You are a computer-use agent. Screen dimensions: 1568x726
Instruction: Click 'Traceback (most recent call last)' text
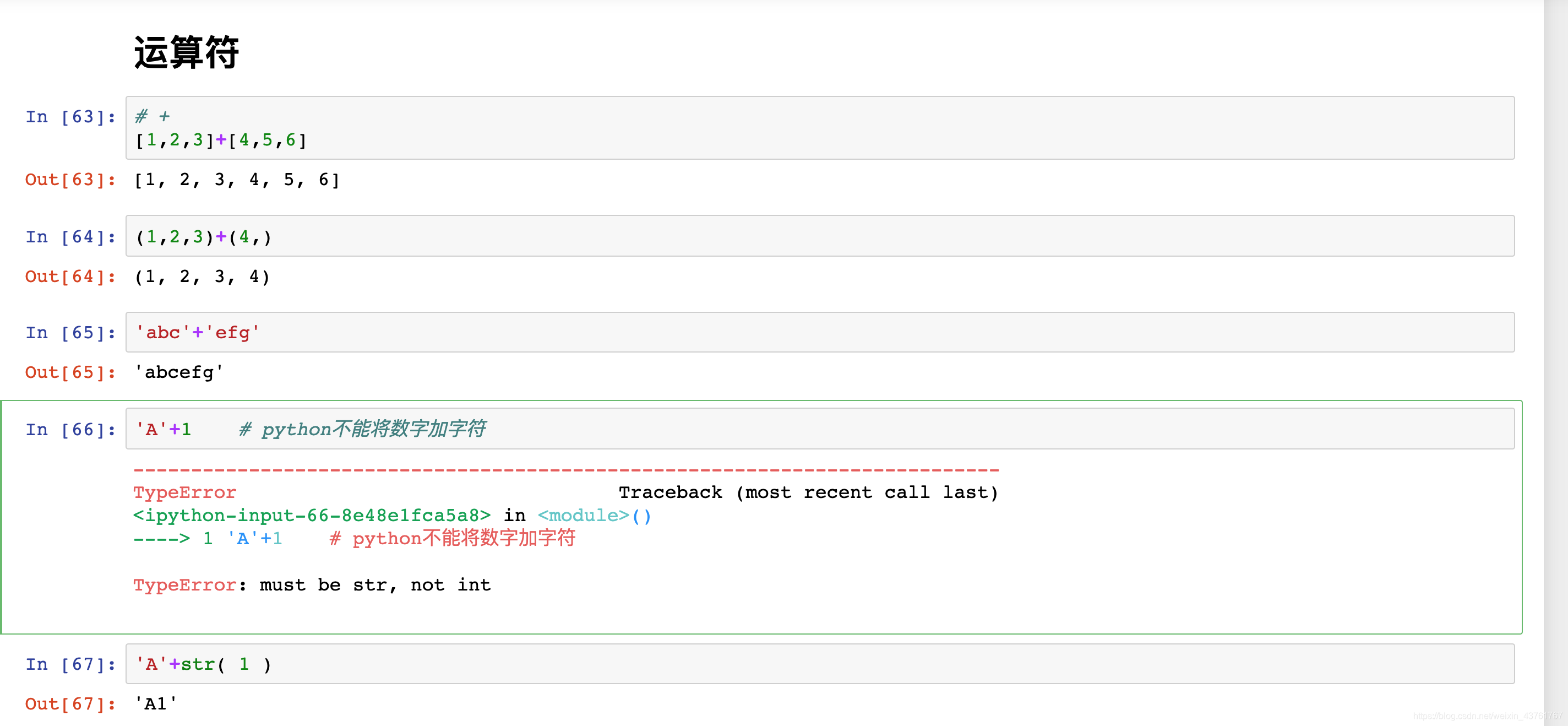click(808, 492)
